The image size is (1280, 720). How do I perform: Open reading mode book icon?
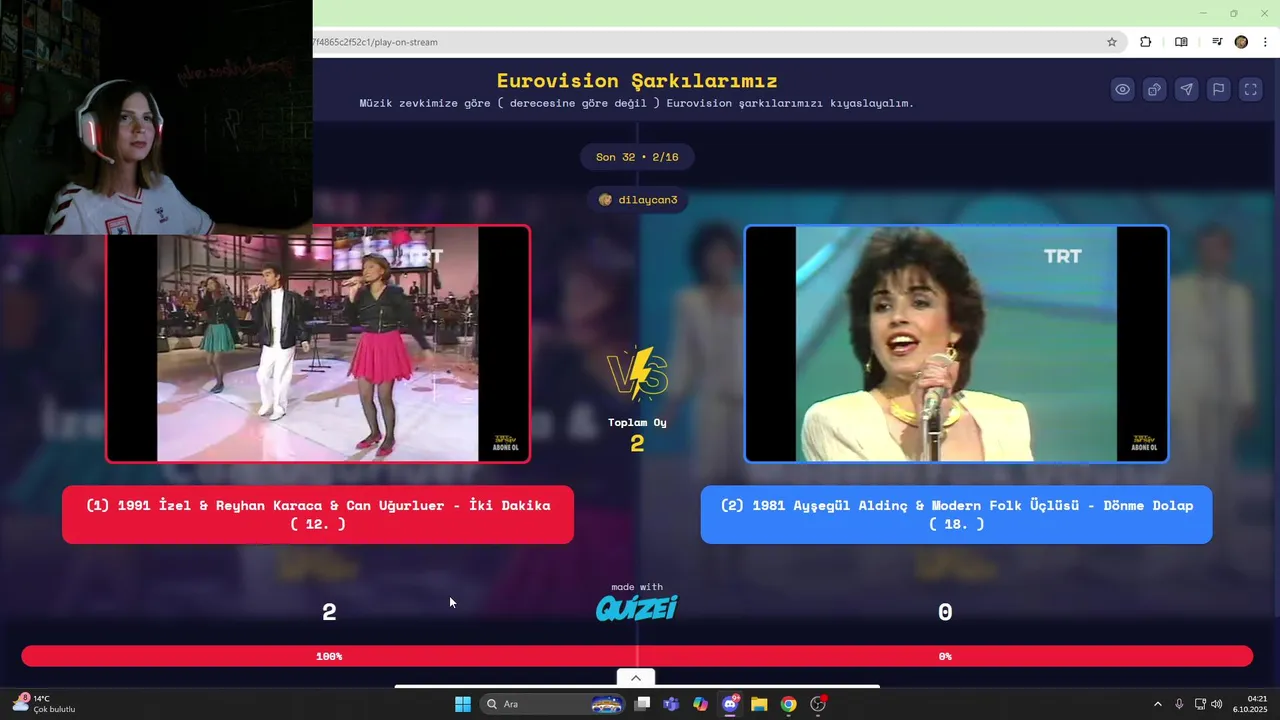pos(1181,42)
